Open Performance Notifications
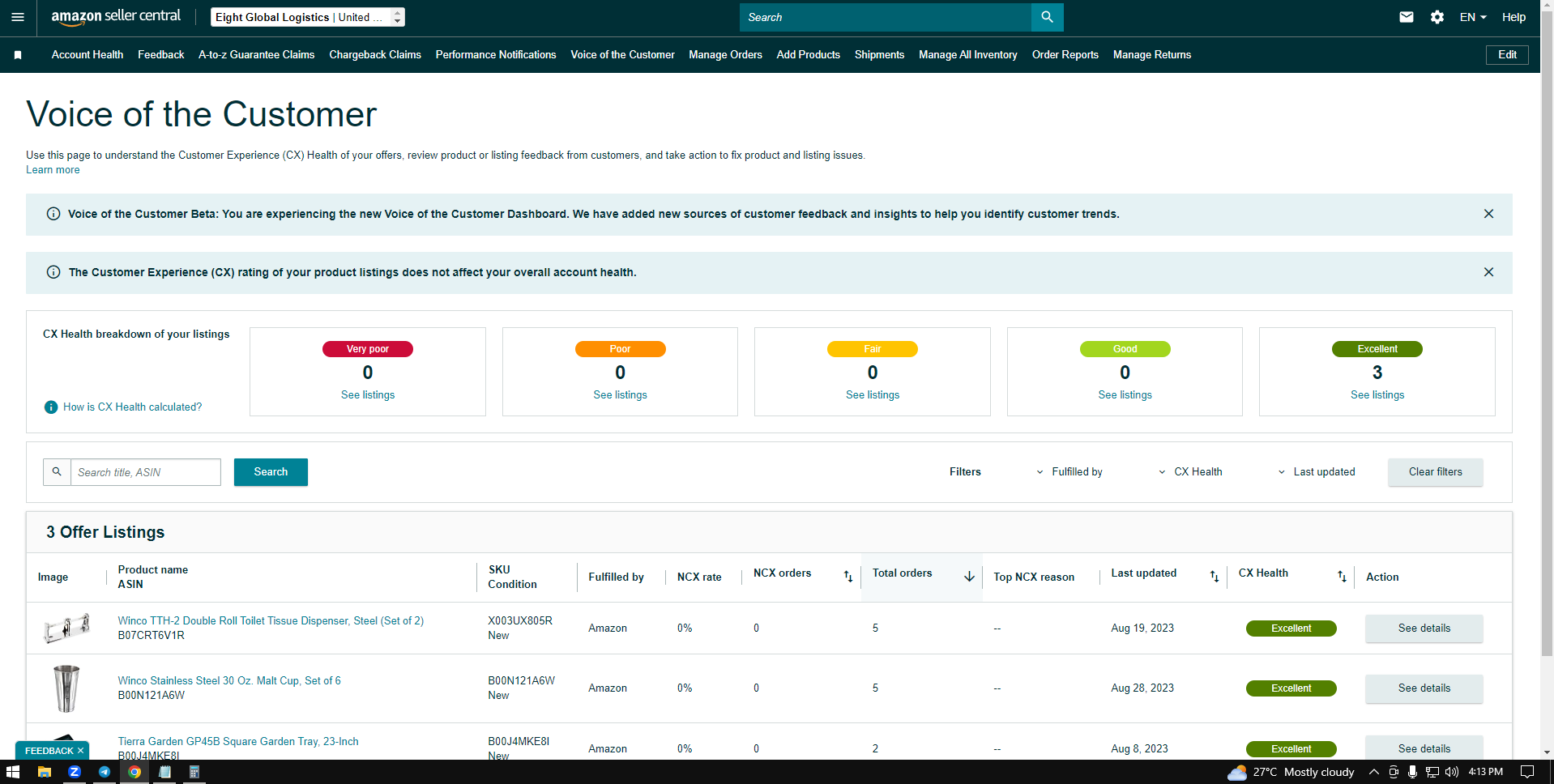This screenshot has height=784, width=1554. 496,55
